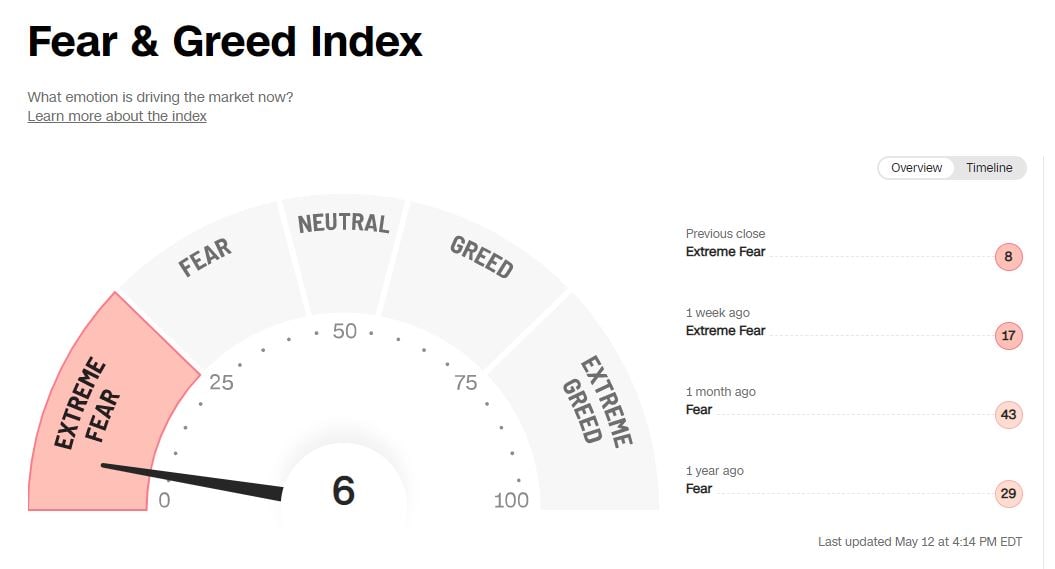Open Learn more about the index link
1055x569 pixels.
pos(117,116)
